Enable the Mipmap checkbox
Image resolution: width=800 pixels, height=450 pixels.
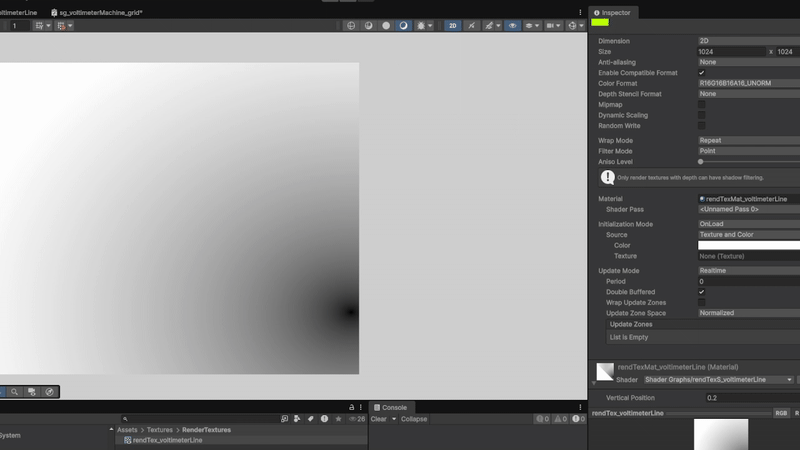701,104
